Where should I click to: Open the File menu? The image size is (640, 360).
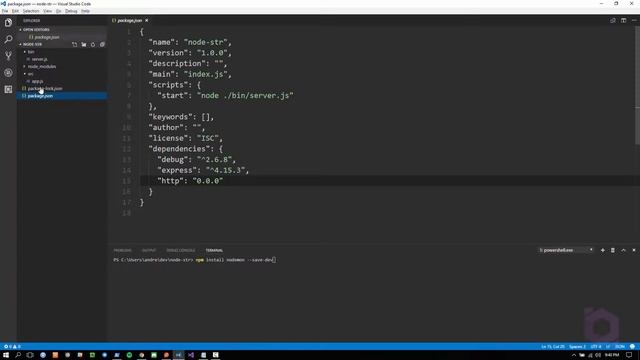5,11
